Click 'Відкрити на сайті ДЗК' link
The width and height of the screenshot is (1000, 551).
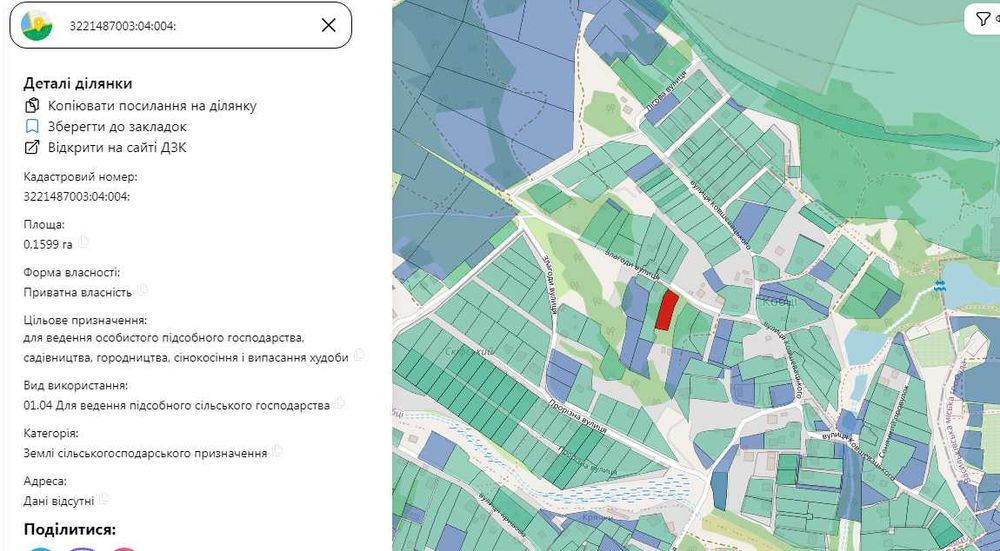click(x=117, y=148)
